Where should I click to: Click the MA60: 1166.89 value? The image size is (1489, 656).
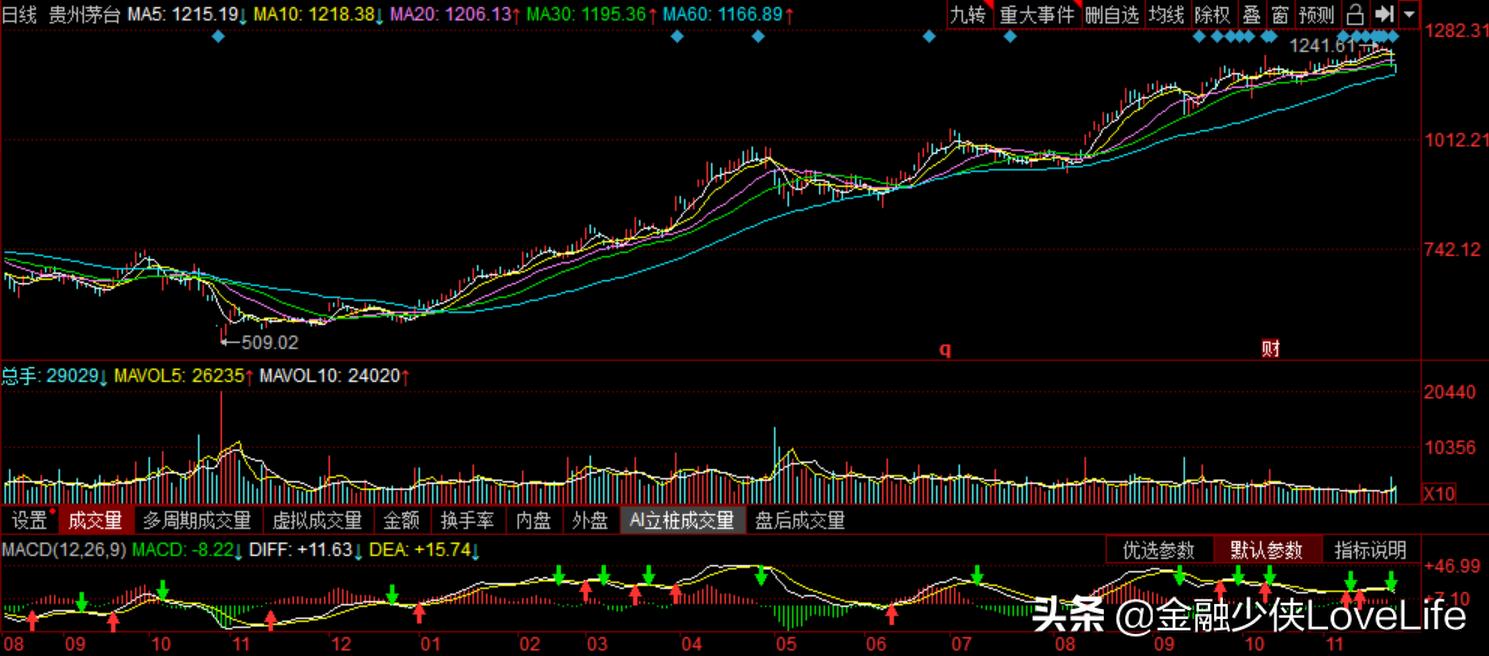click(x=729, y=15)
